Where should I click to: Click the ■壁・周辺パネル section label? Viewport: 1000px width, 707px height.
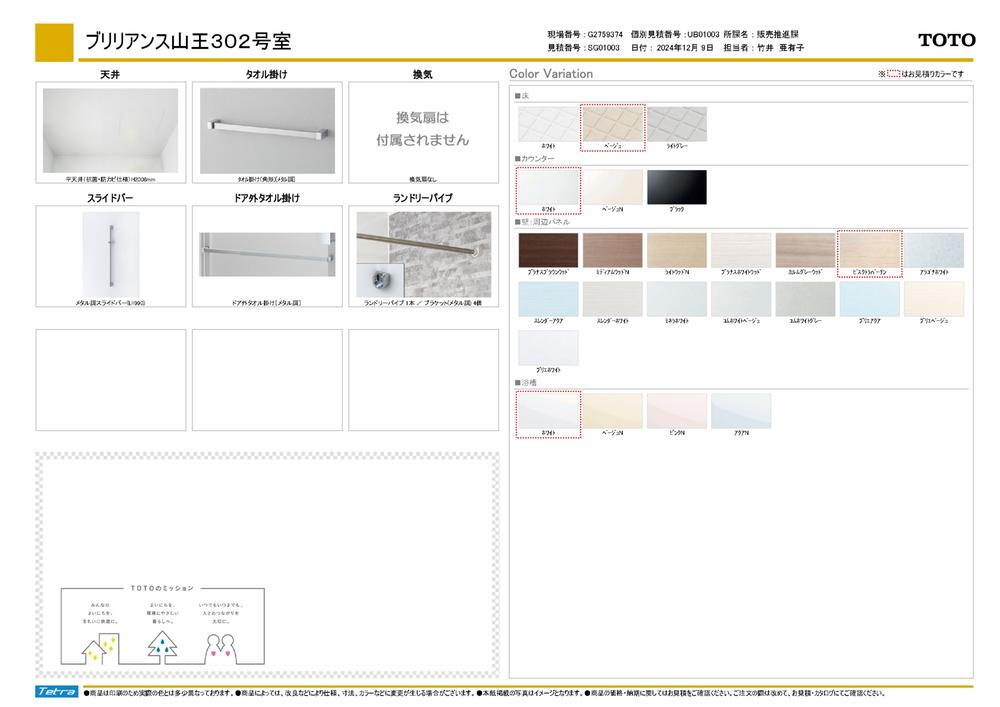(x=542, y=222)
